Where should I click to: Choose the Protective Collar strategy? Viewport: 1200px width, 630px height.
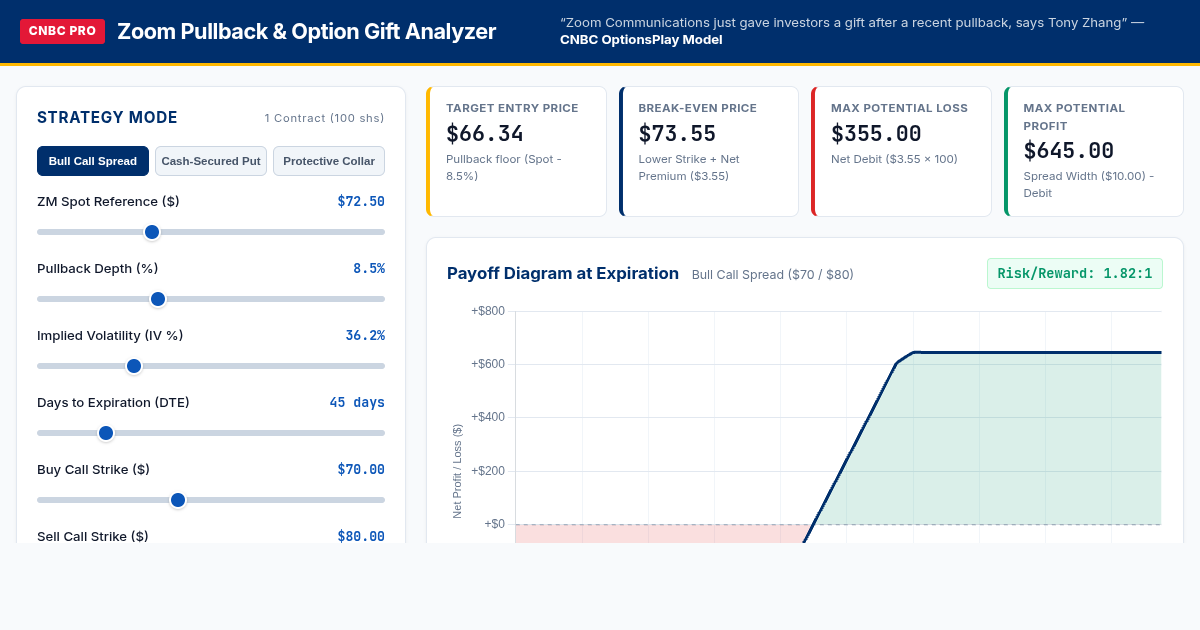coord(329,161)
